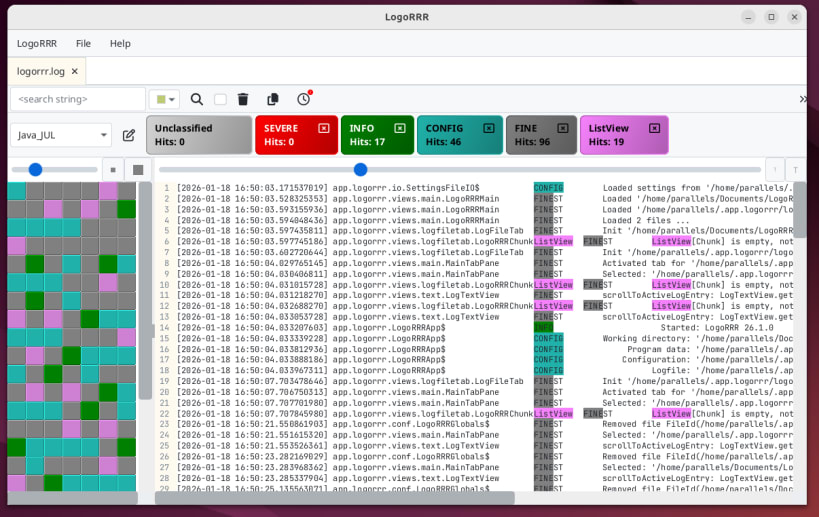Image resolution: width=819 pixels, height=517 pixels.
Task: Toggle the ListView filter button
Action: (624, 135)
